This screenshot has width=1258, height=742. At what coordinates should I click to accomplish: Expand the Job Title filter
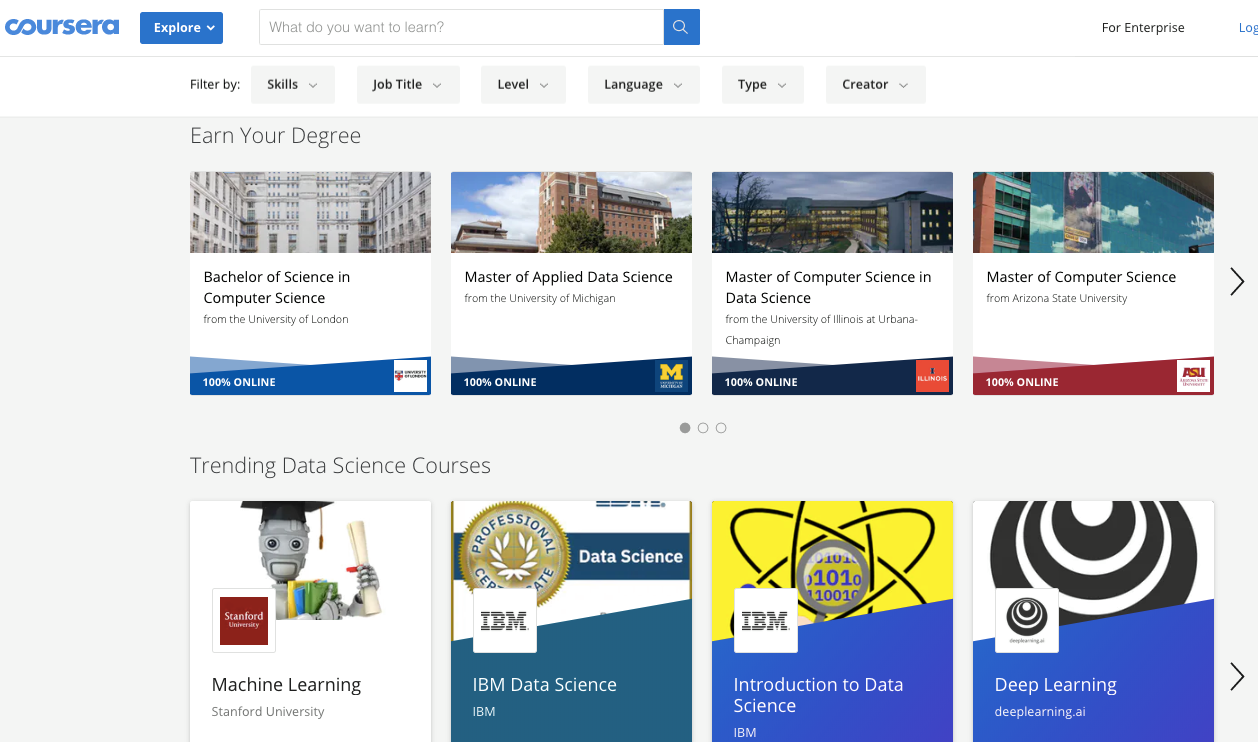click(408, 85)
